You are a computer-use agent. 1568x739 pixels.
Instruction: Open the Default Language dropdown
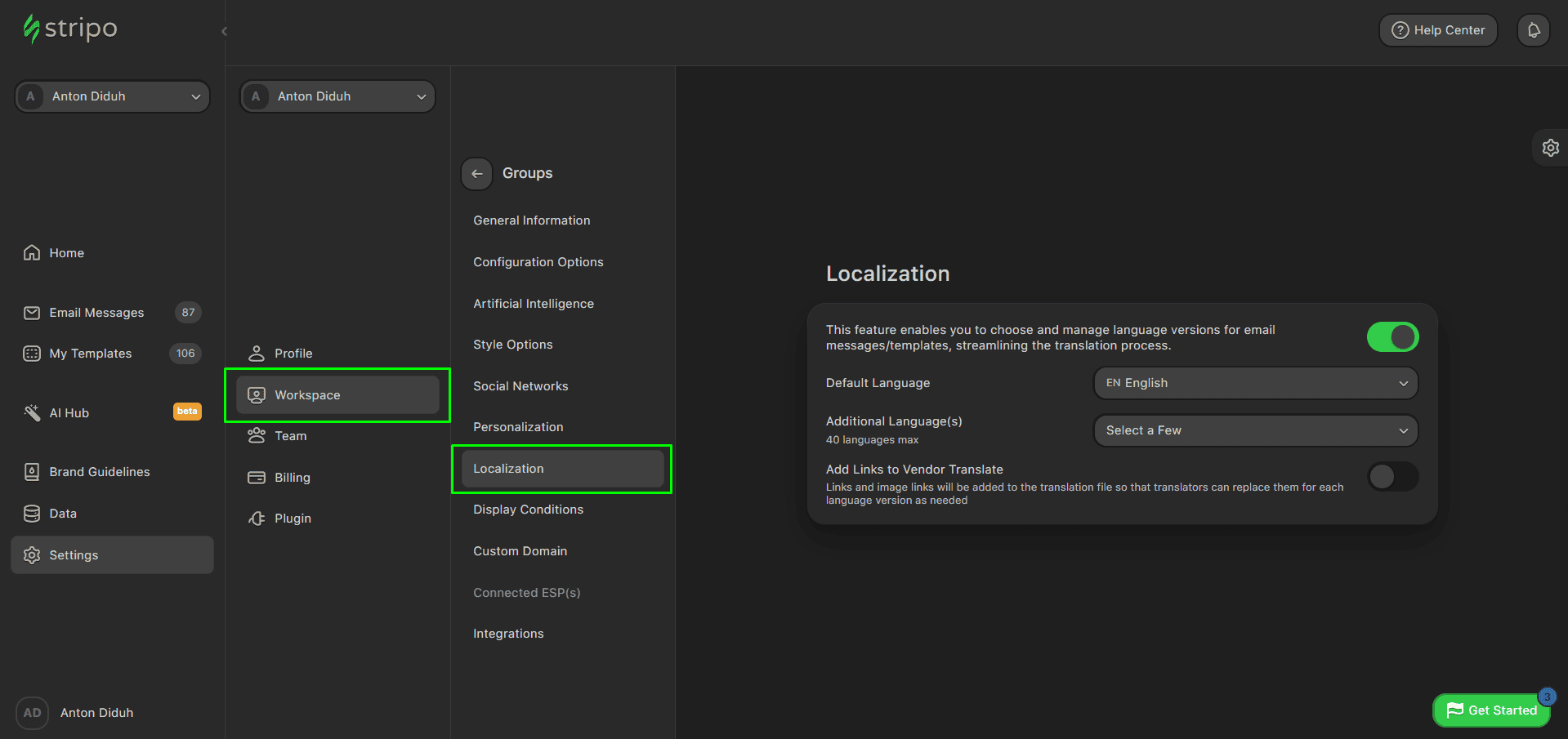(1255, 382)
